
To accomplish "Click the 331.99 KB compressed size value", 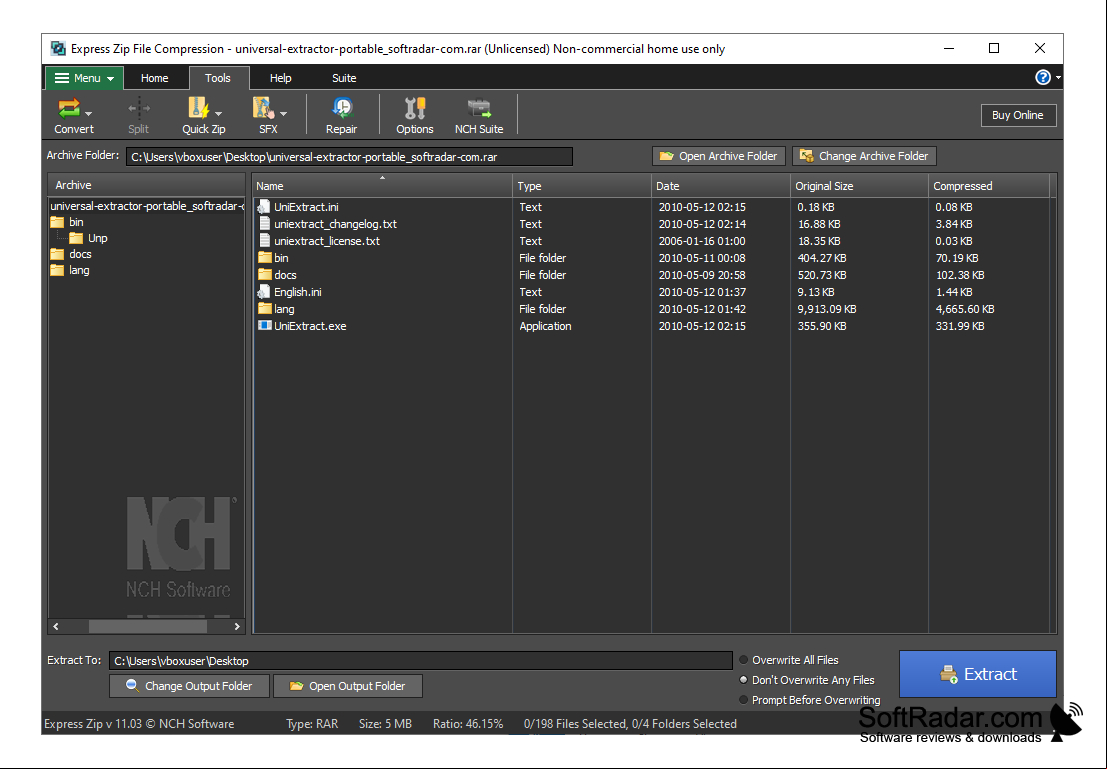I will pyautogui.click(x=959, y=326).
